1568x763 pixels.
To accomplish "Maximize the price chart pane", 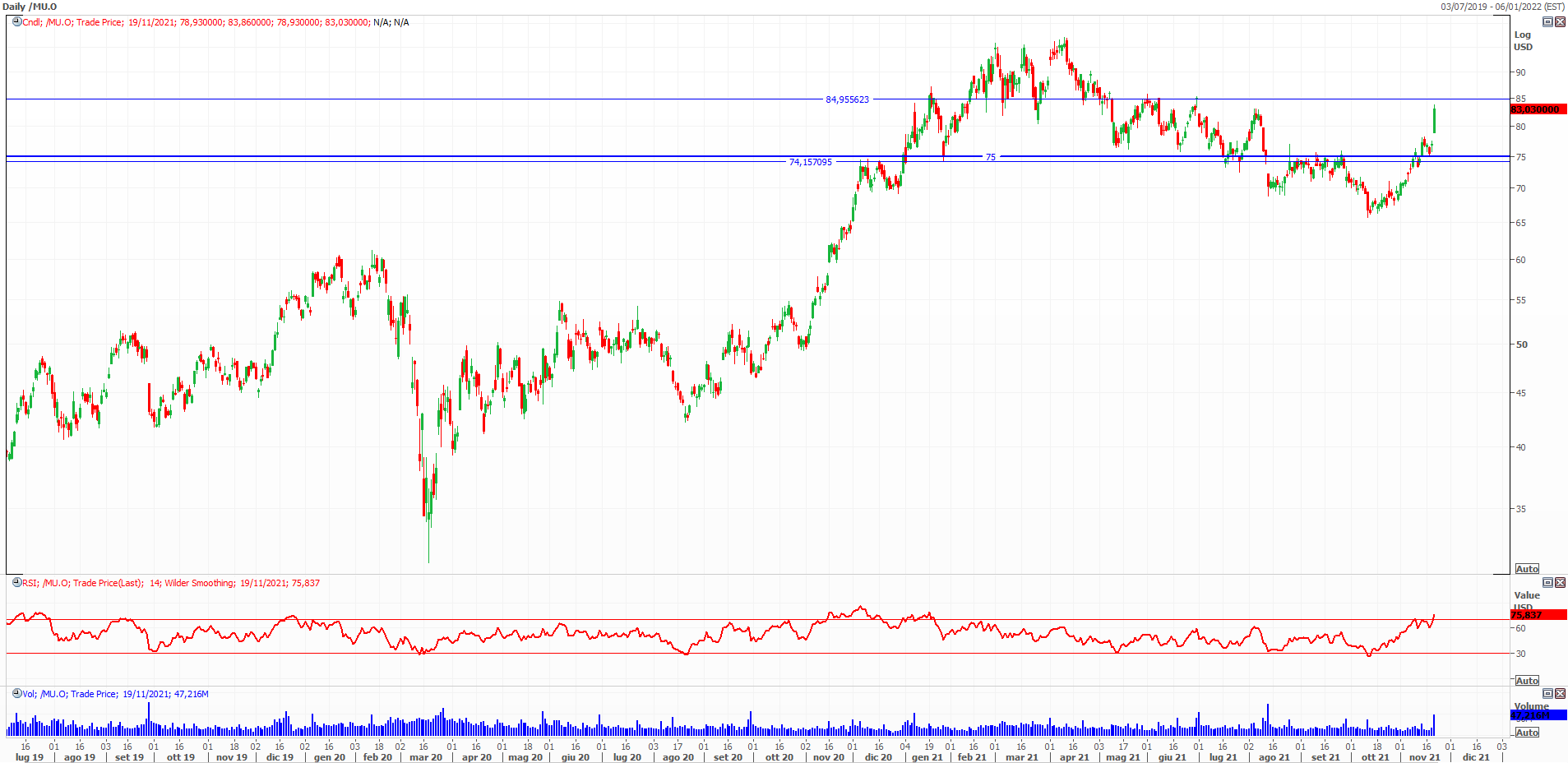I will (x=1547, y=22).
